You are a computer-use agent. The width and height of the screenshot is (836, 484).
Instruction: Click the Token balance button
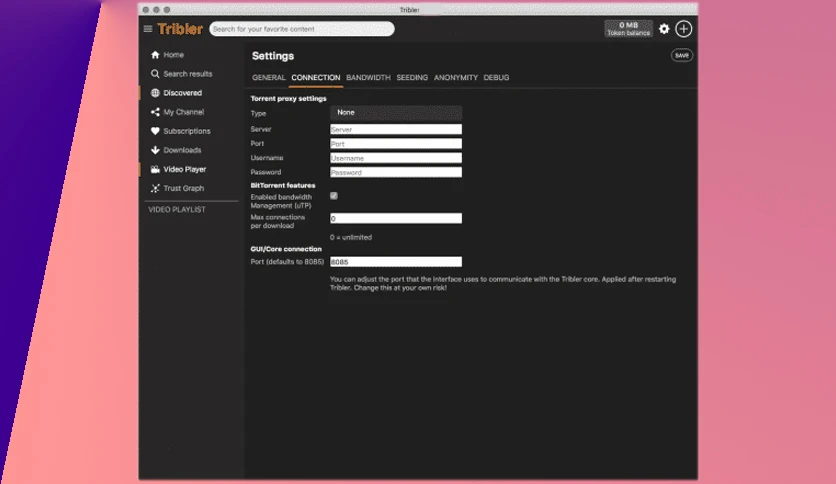[629, 29]
